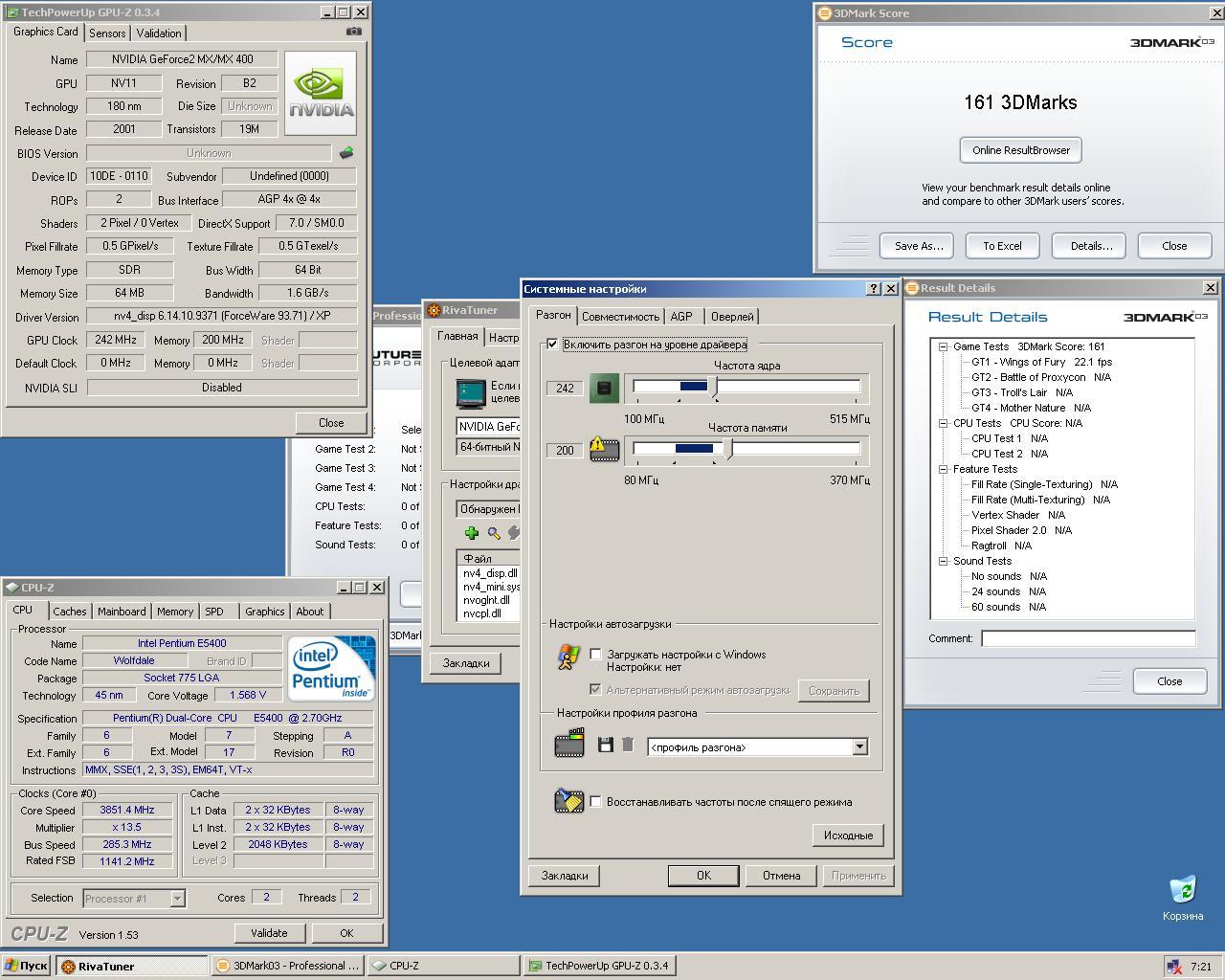Click the memory clock warning chip icon

[x=604, y=449]
